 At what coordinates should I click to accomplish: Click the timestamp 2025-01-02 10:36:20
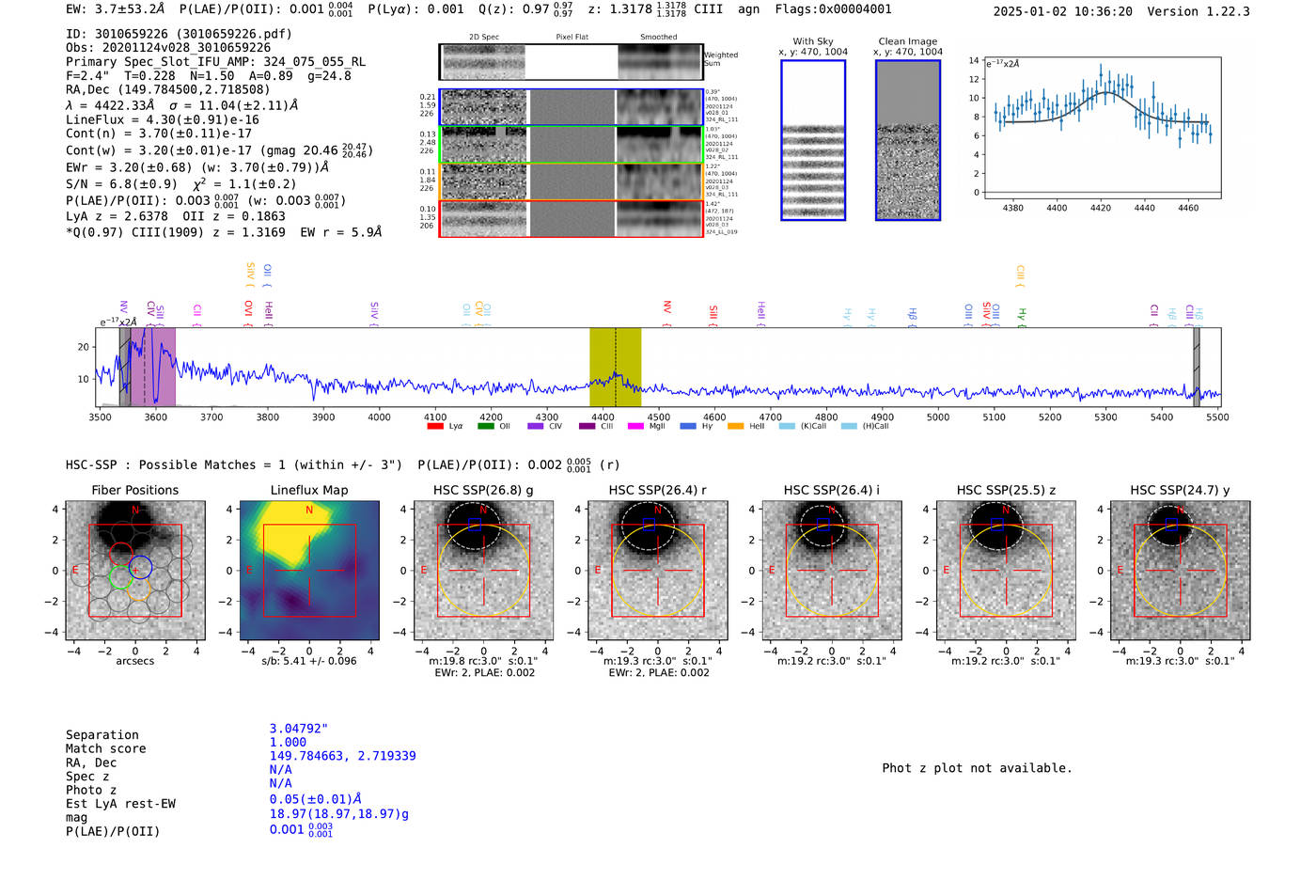(x=1062, y=11)
